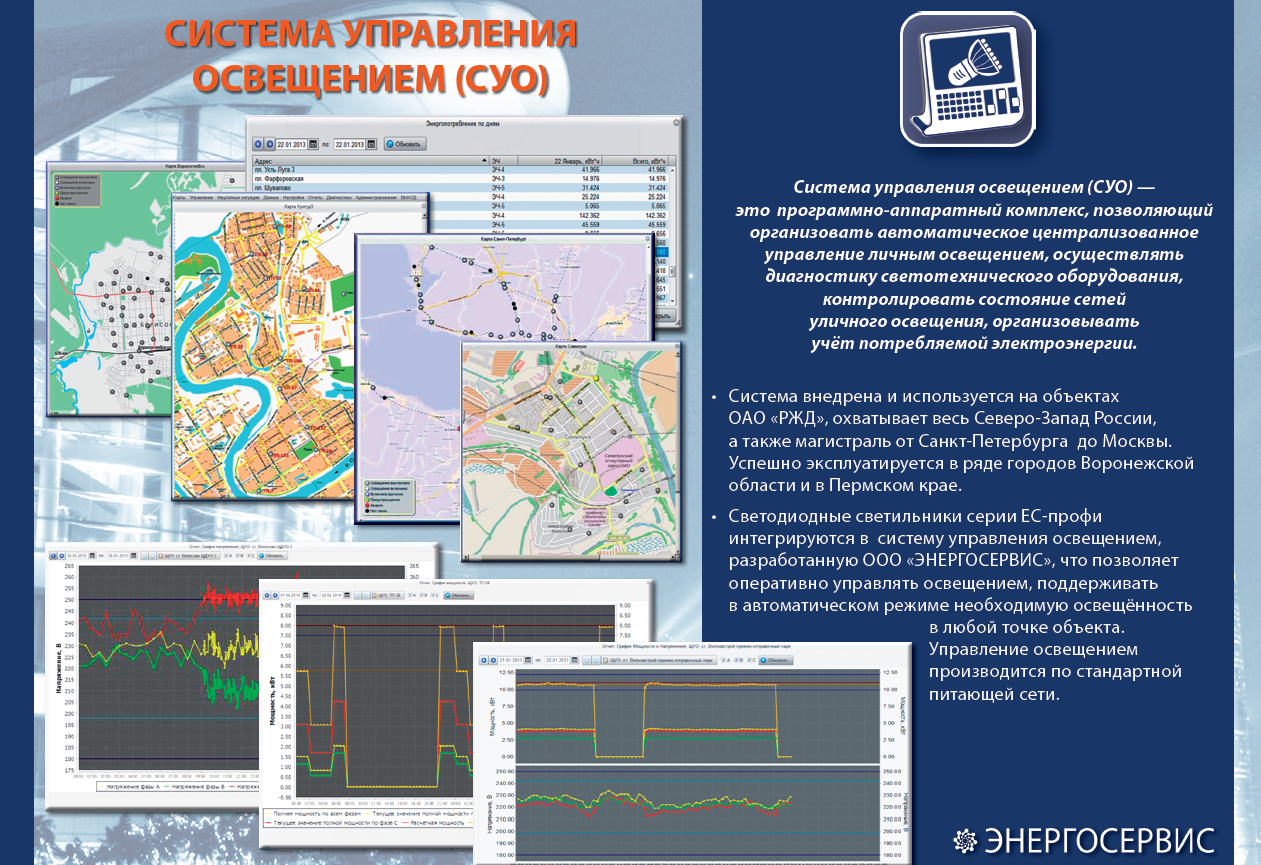Screen dimensions: 1261x865
Task: Click Обновить in График напряжения report
Action: coord(272,556)
